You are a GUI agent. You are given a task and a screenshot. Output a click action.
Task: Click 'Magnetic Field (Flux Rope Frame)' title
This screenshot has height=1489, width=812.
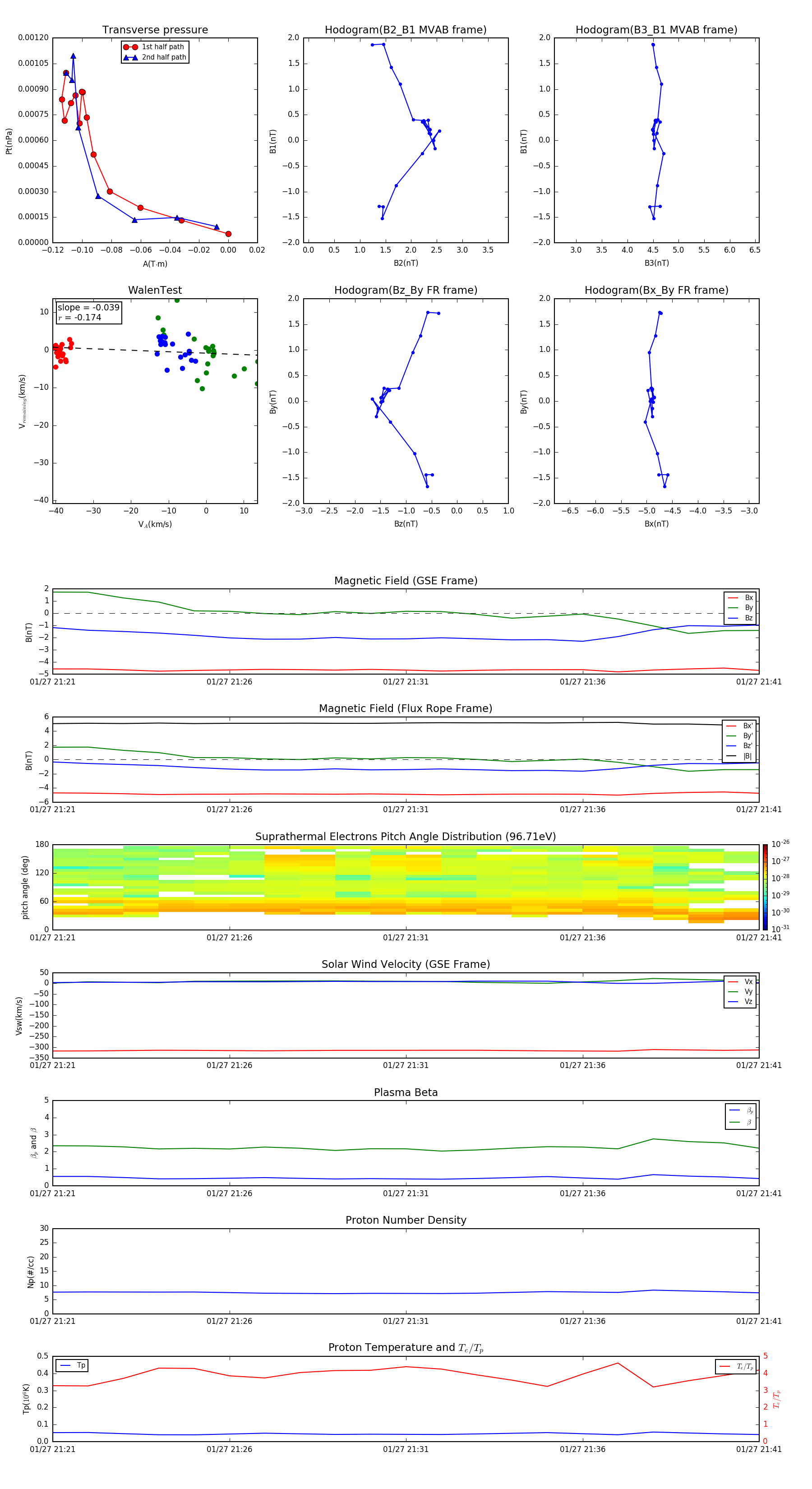[406, 709]
